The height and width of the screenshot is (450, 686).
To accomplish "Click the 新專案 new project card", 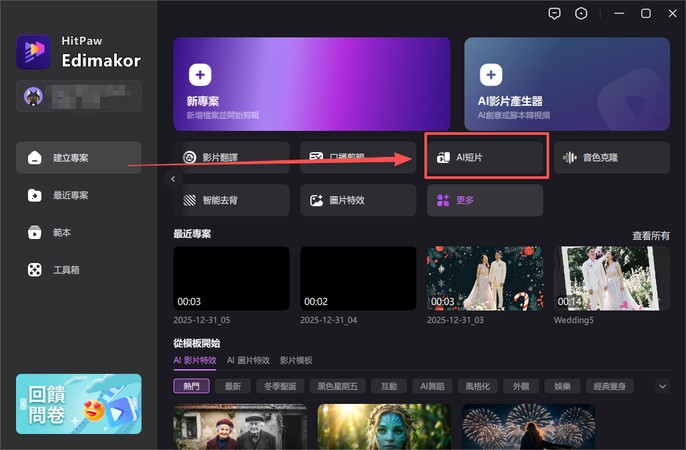I will (312, 84).
